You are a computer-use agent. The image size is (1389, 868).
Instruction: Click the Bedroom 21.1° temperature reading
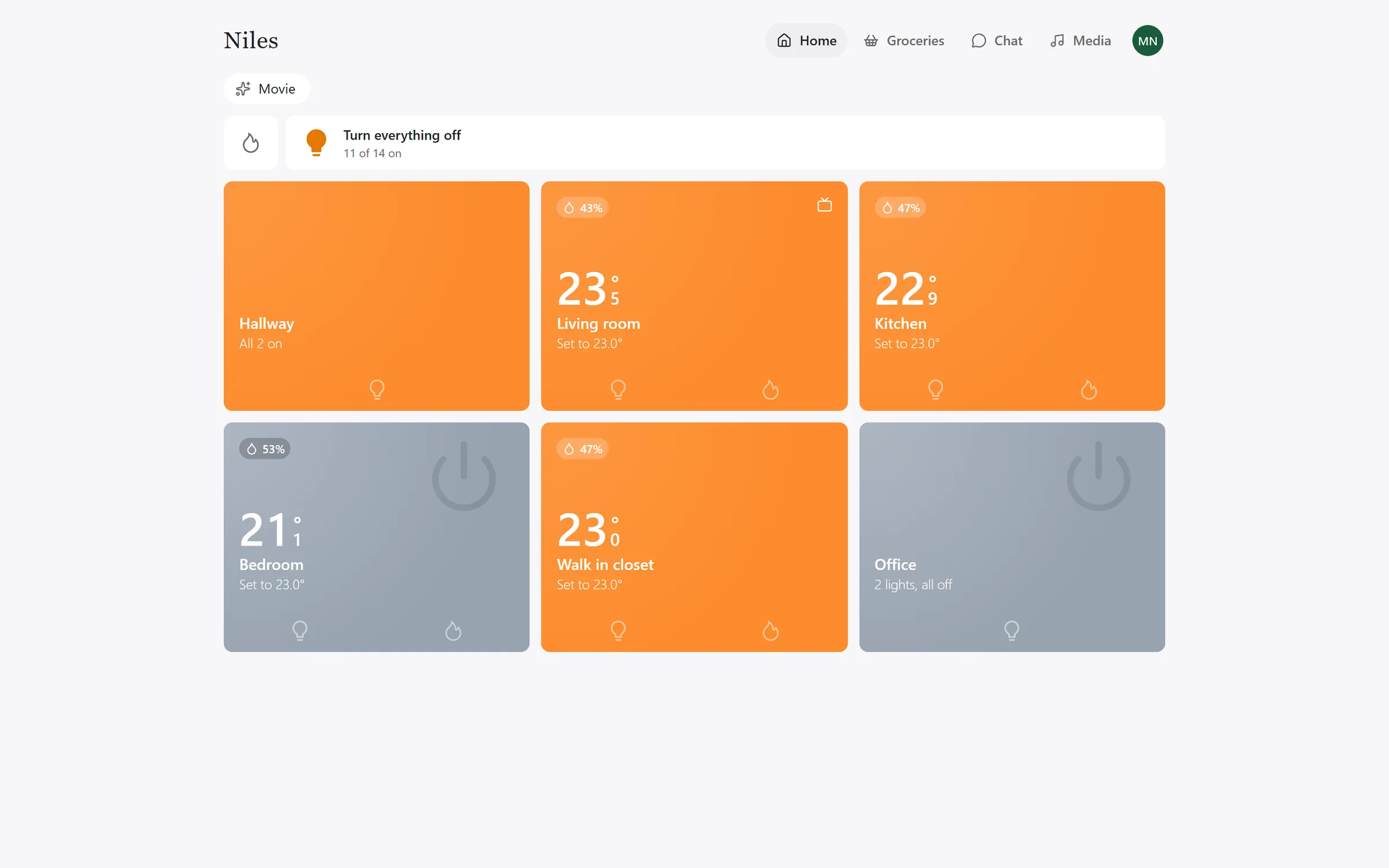(271, 529)
